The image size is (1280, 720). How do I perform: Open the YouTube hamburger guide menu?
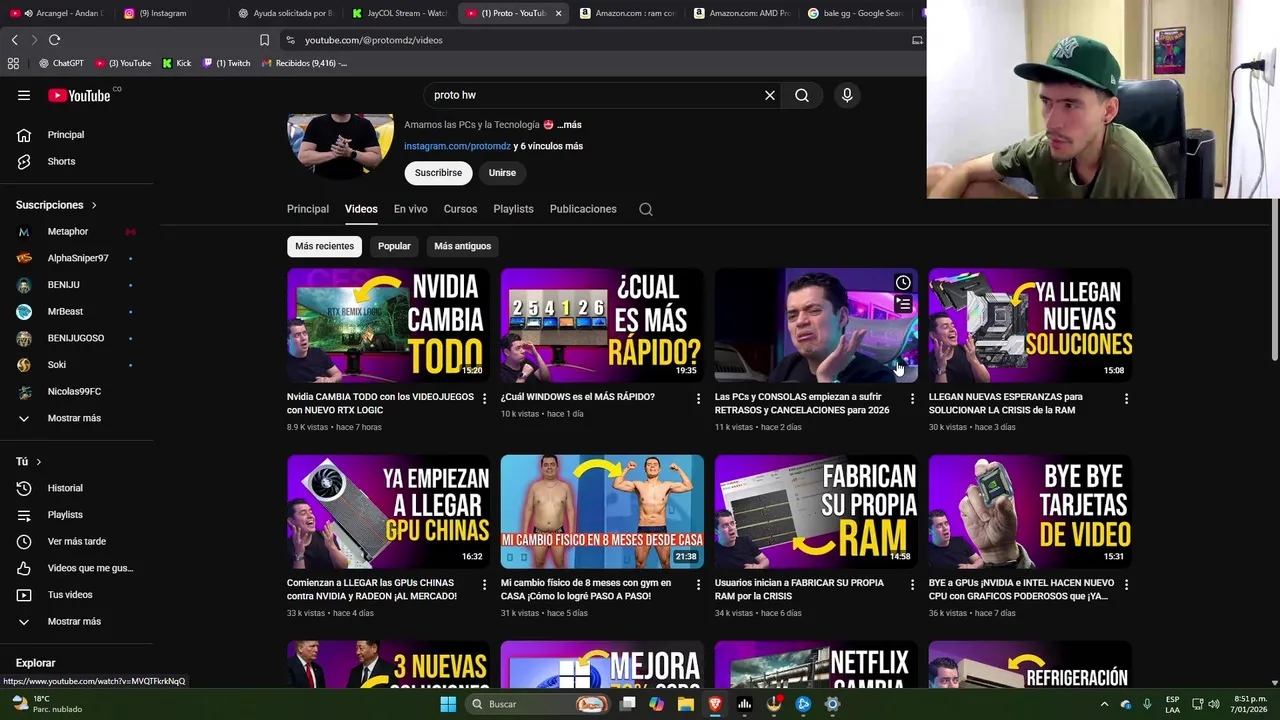pos(24,95)
